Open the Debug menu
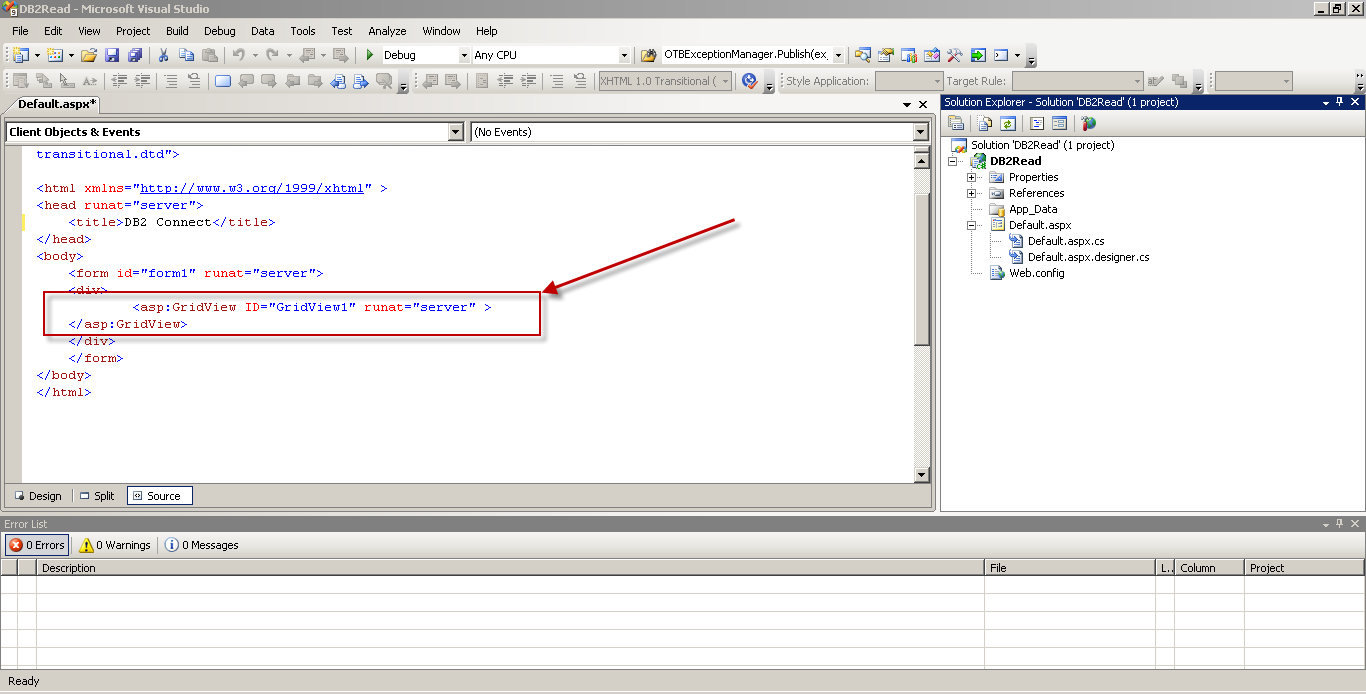 coord(220,31)
